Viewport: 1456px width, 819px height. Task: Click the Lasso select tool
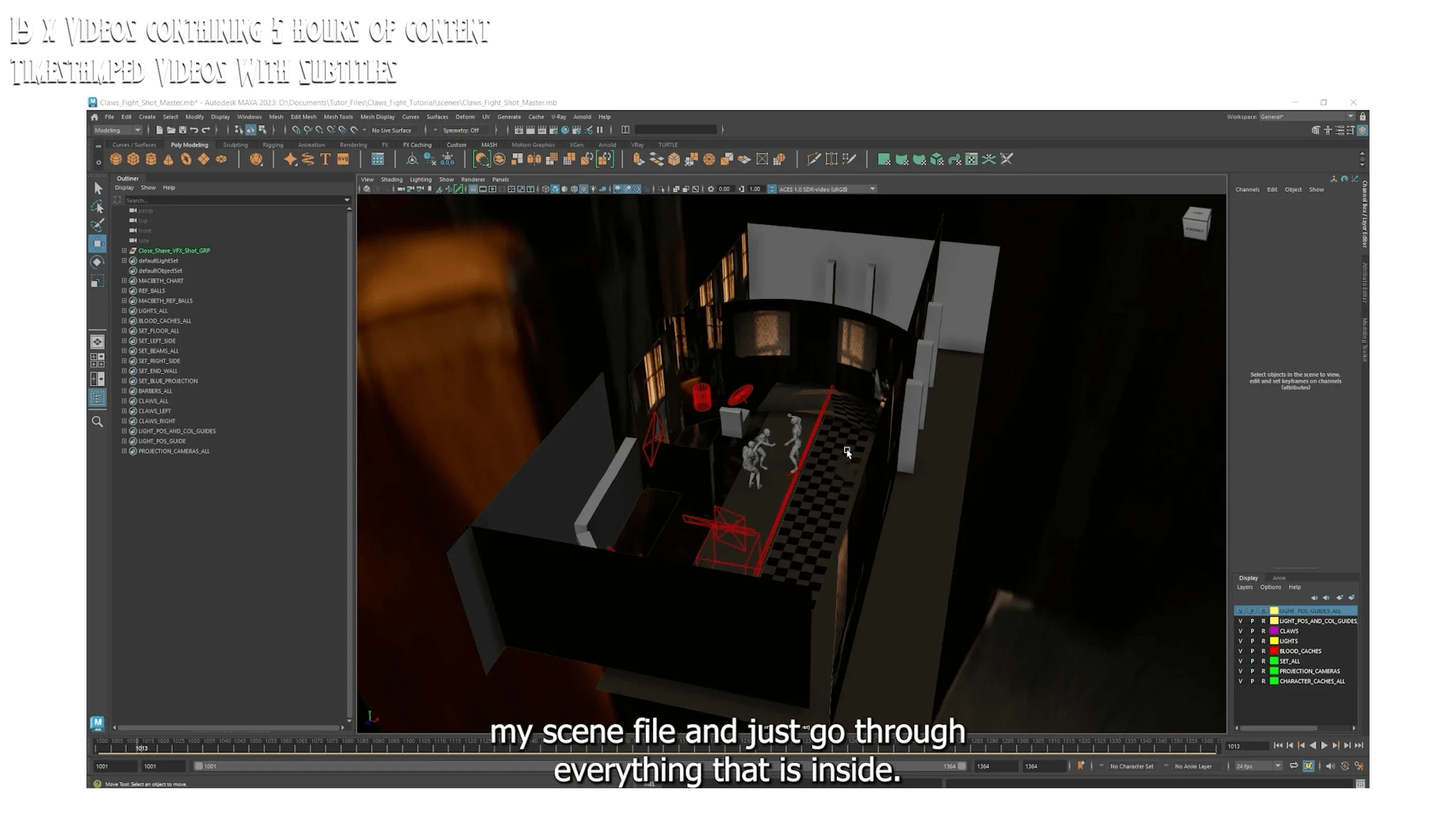click(97, 206)
